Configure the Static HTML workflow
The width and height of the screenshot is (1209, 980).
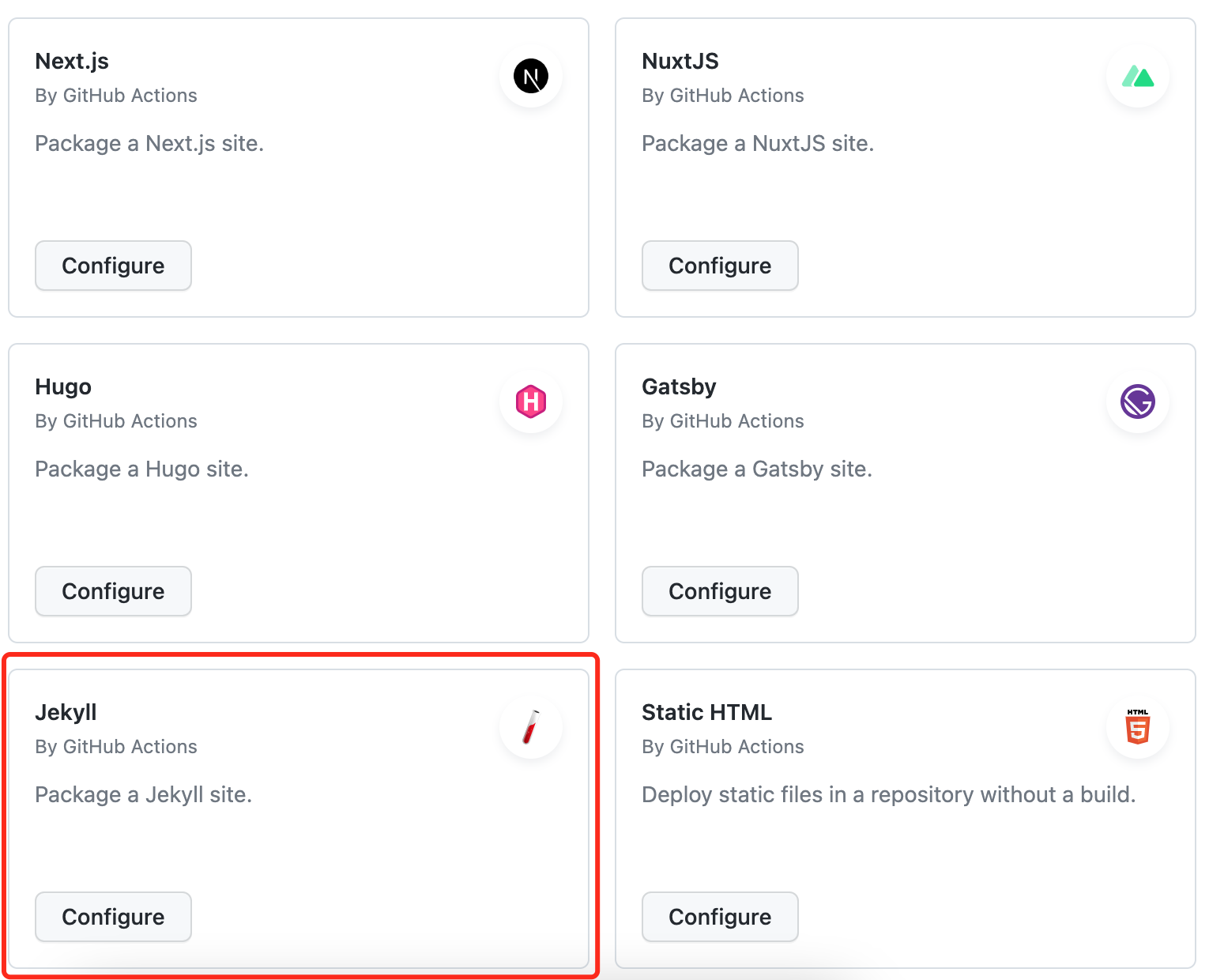point(720,917)
